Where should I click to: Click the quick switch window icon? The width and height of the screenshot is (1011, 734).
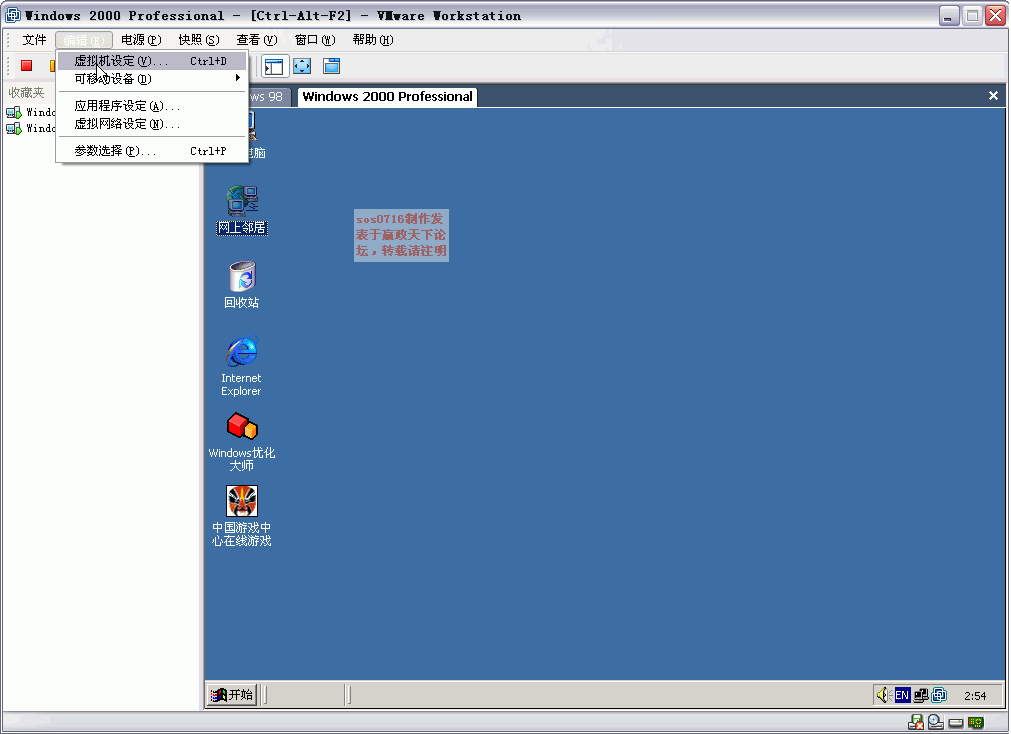[331, 66]
